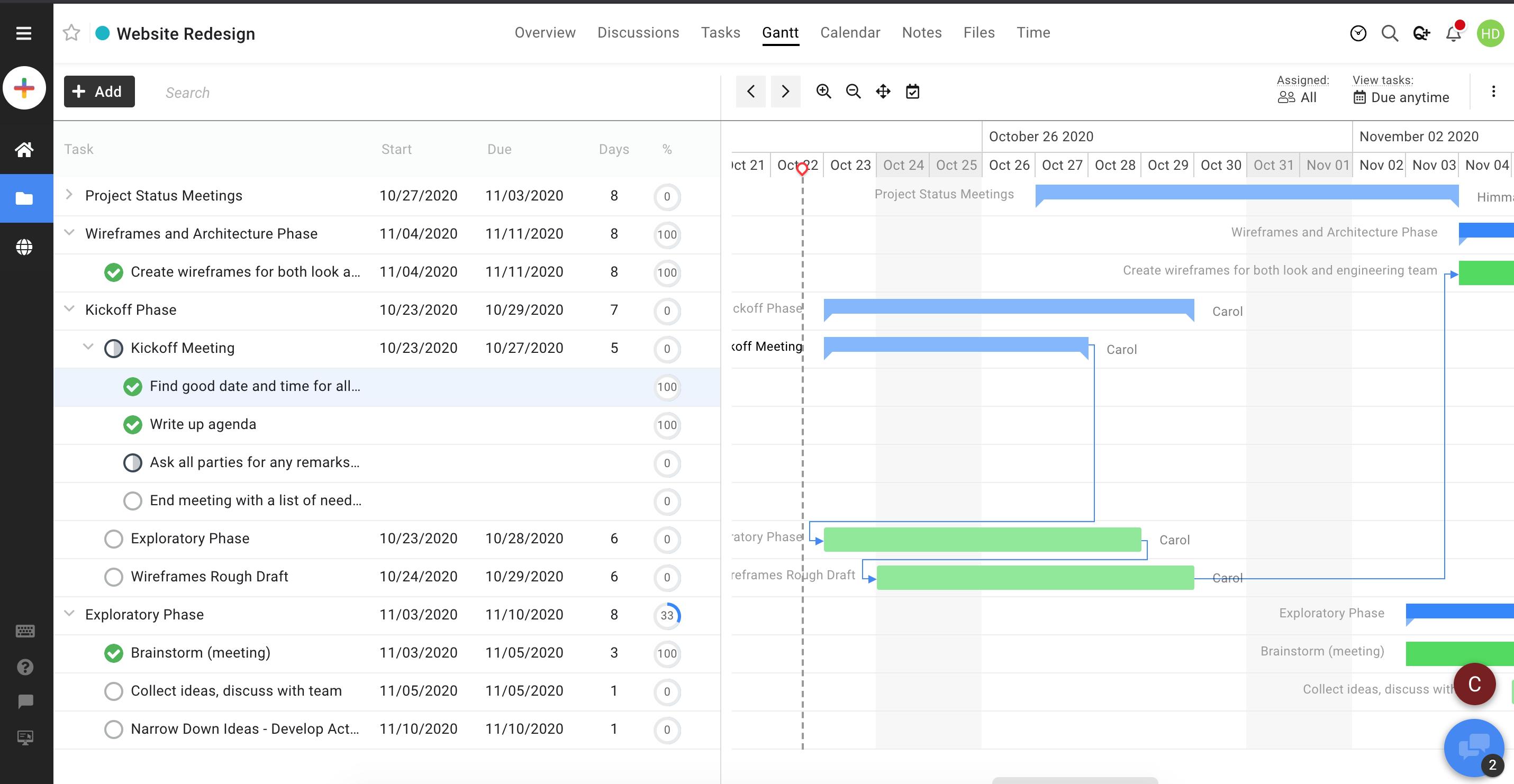Click the zoom out magnifier icon
The image size is (1514, 784).
[853, 92]
